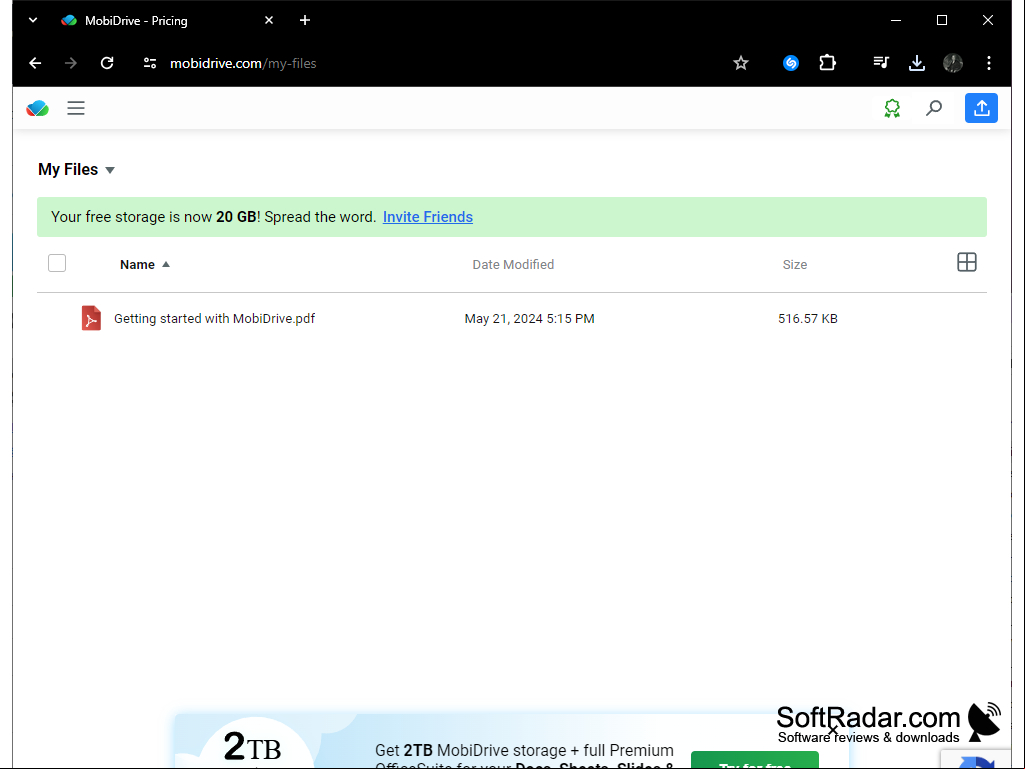Click the blue upload button
This screenshot has height=769, width=1025.
[x=981, y=108]
